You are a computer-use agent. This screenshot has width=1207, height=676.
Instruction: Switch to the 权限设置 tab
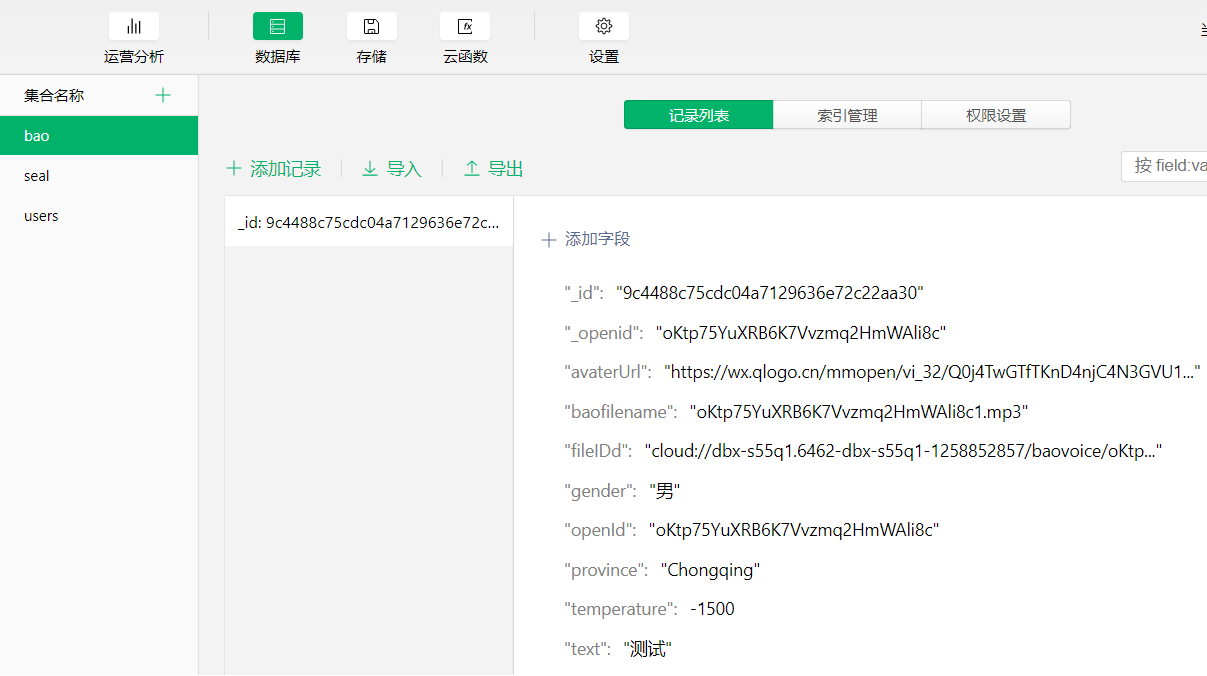click(x=996, y=115)
